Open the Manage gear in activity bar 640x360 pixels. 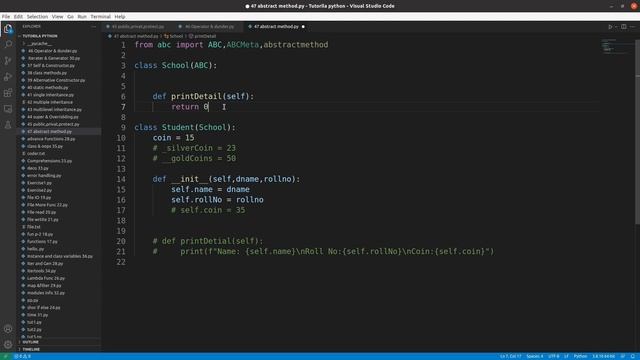(x=8, y=345)
